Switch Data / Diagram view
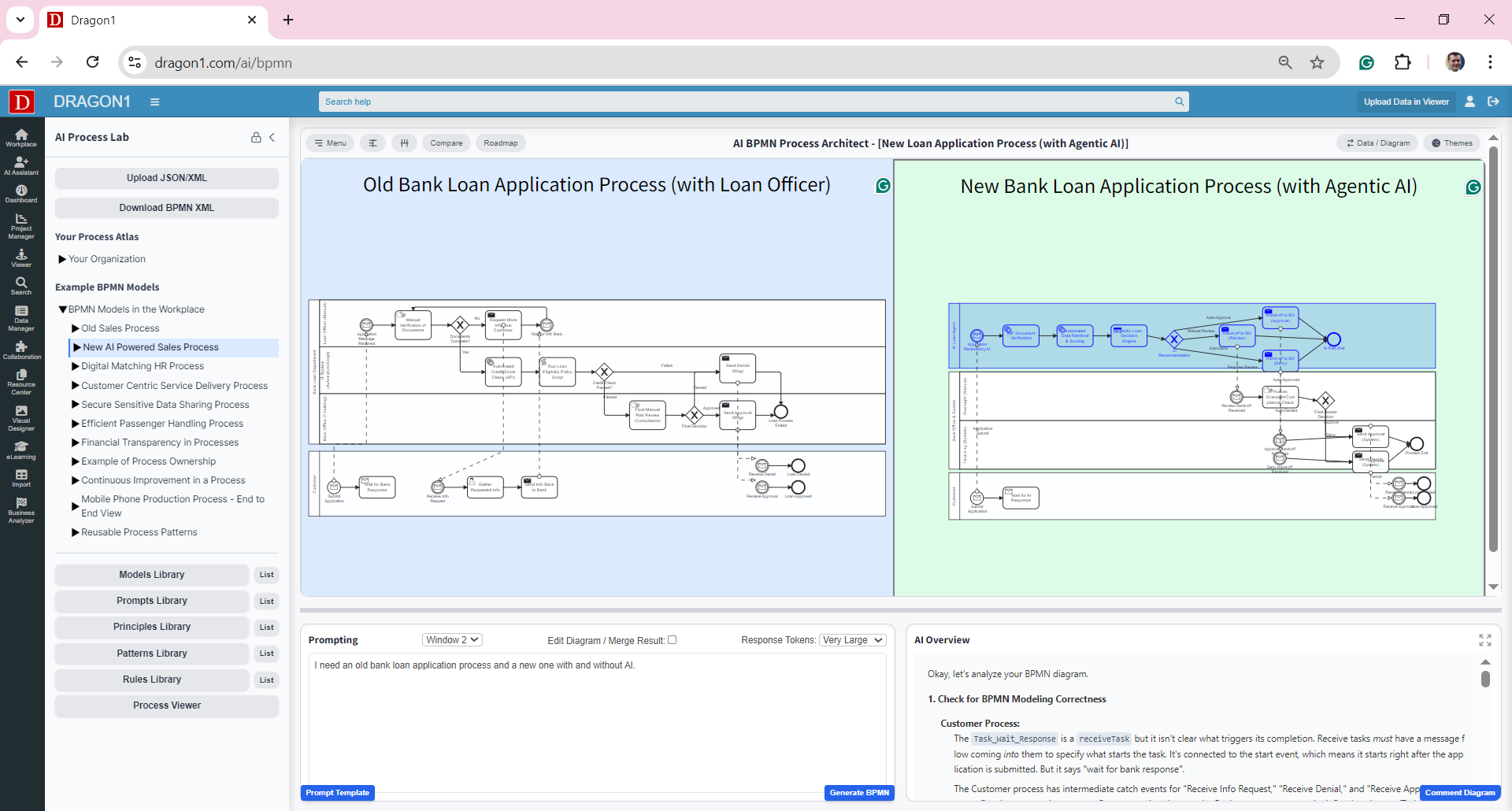 (1377, 143)
